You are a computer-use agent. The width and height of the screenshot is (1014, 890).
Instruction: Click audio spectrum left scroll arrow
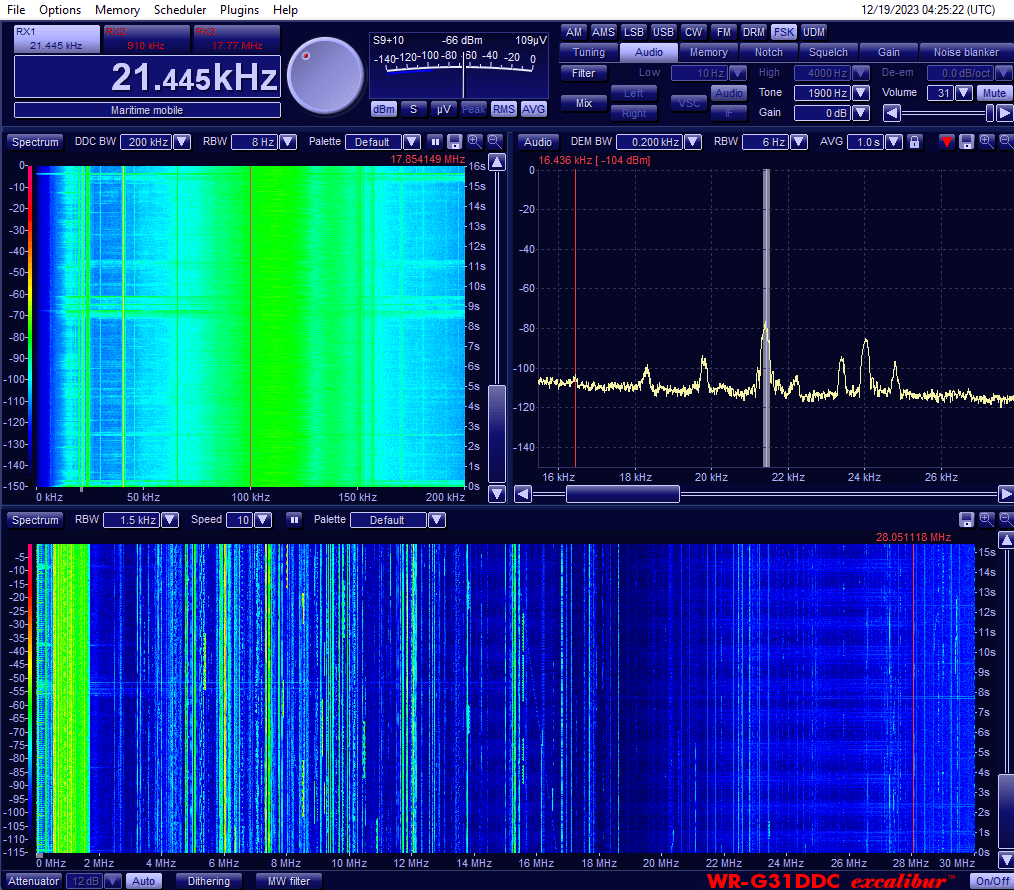(x=523, y=494)
